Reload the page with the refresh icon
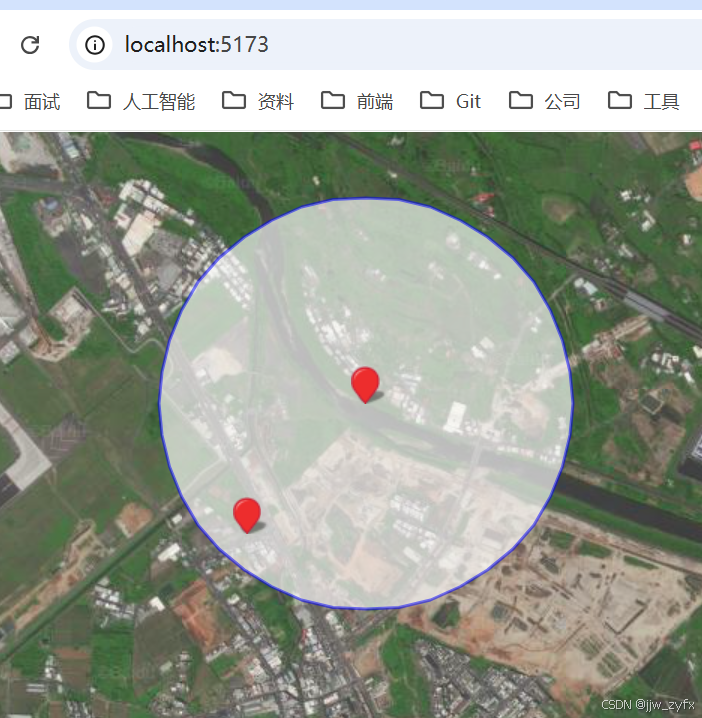Viewport: 702px width, 718px height. coord(30,45)
